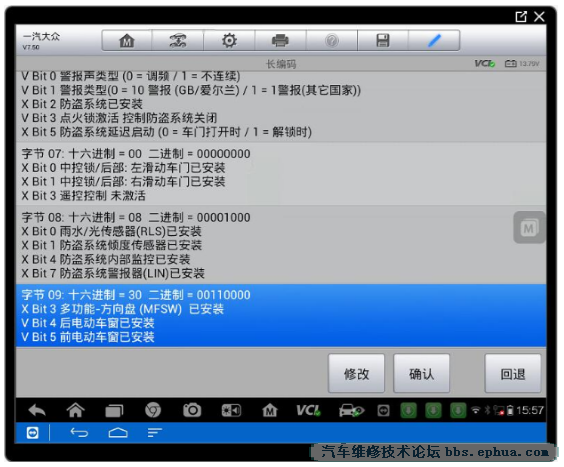Image resolution: width=564 pixels, height=467 pixels.
Task: Click the 回退 button
Action: point(513,373)
